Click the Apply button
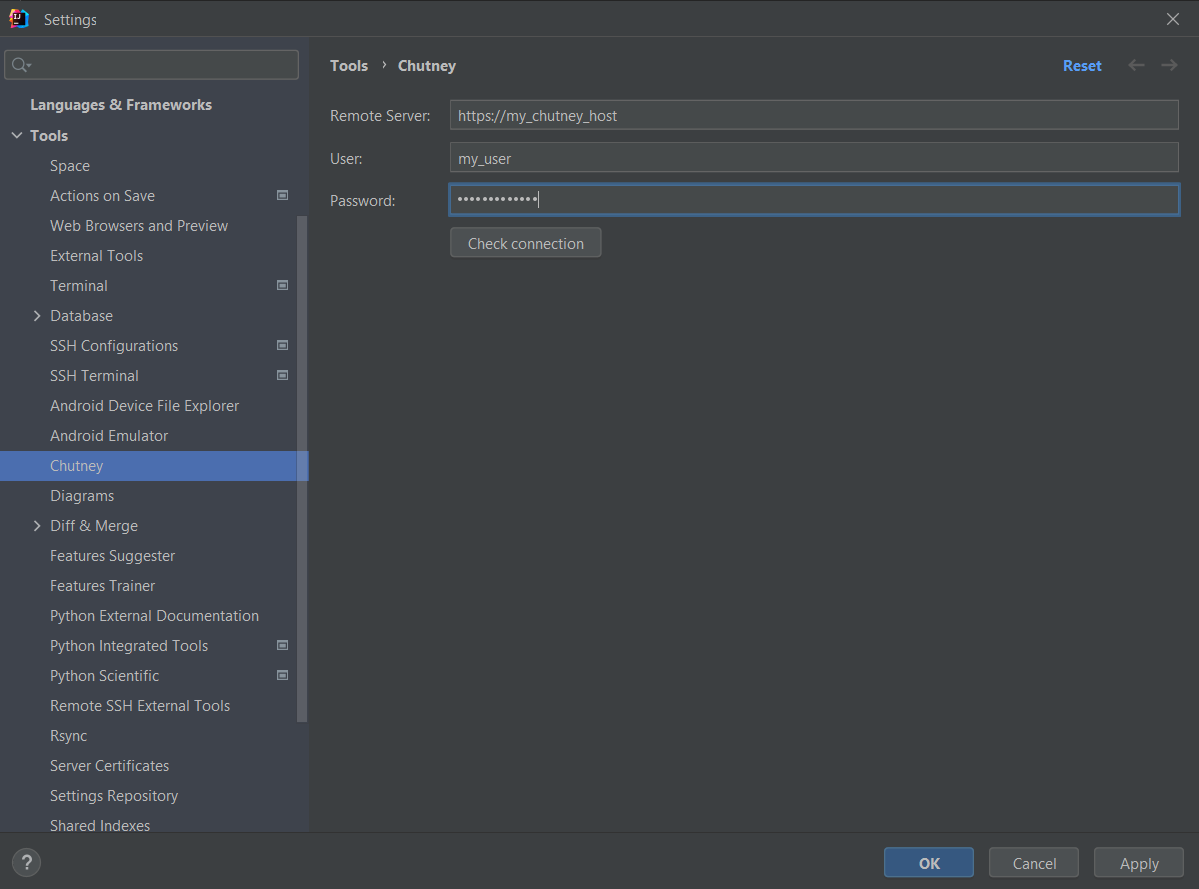The image size is (1199, 889). pyautogui.click(x=1139, y=863)
